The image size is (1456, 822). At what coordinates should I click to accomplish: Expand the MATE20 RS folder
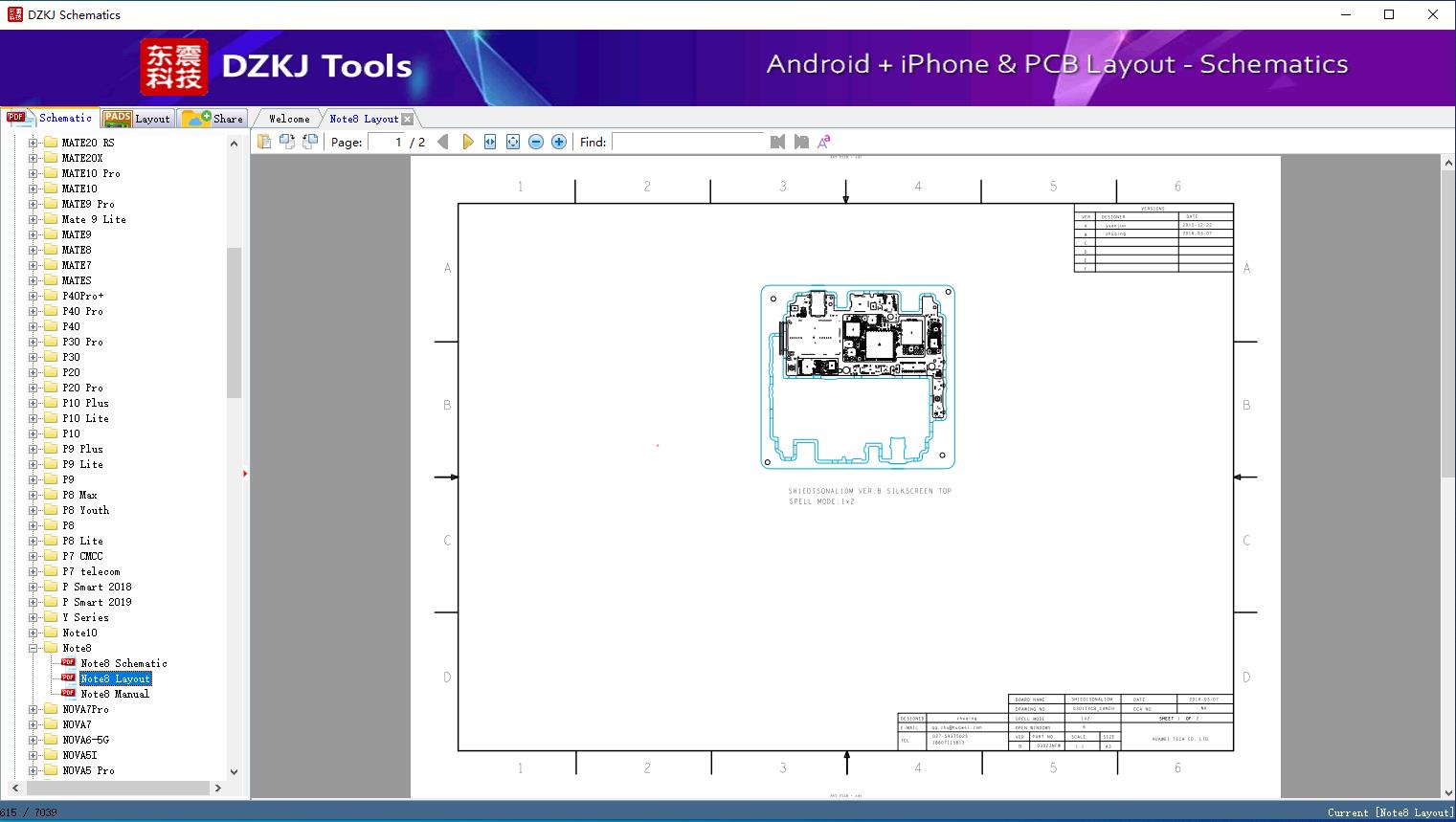pyautogui.click(x=33, y=143)
